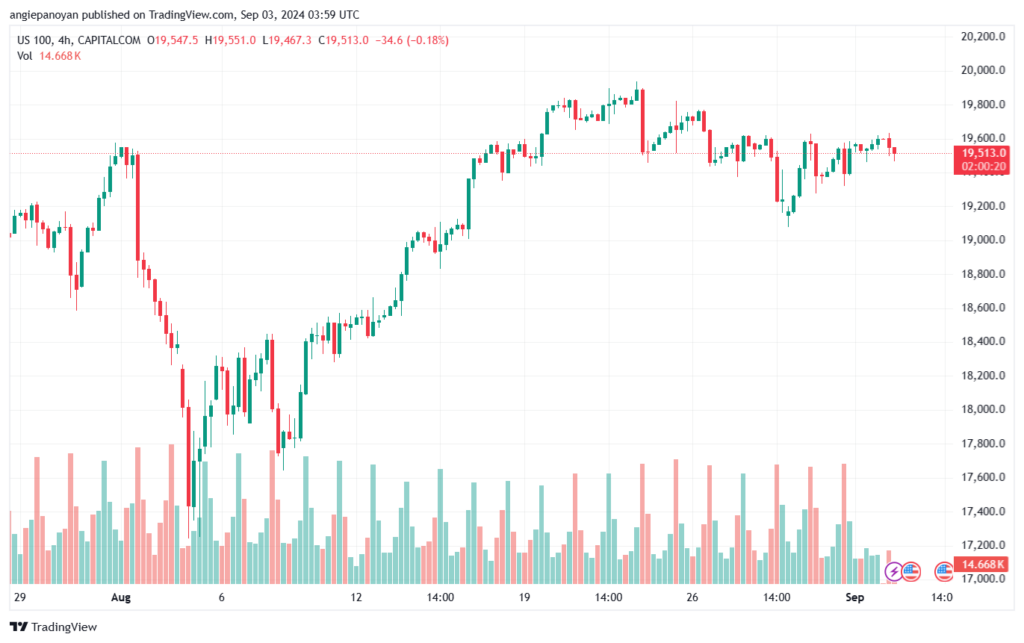Click the 4h timeframe label
1024x643 pixels.
click(x=64, y=40)
